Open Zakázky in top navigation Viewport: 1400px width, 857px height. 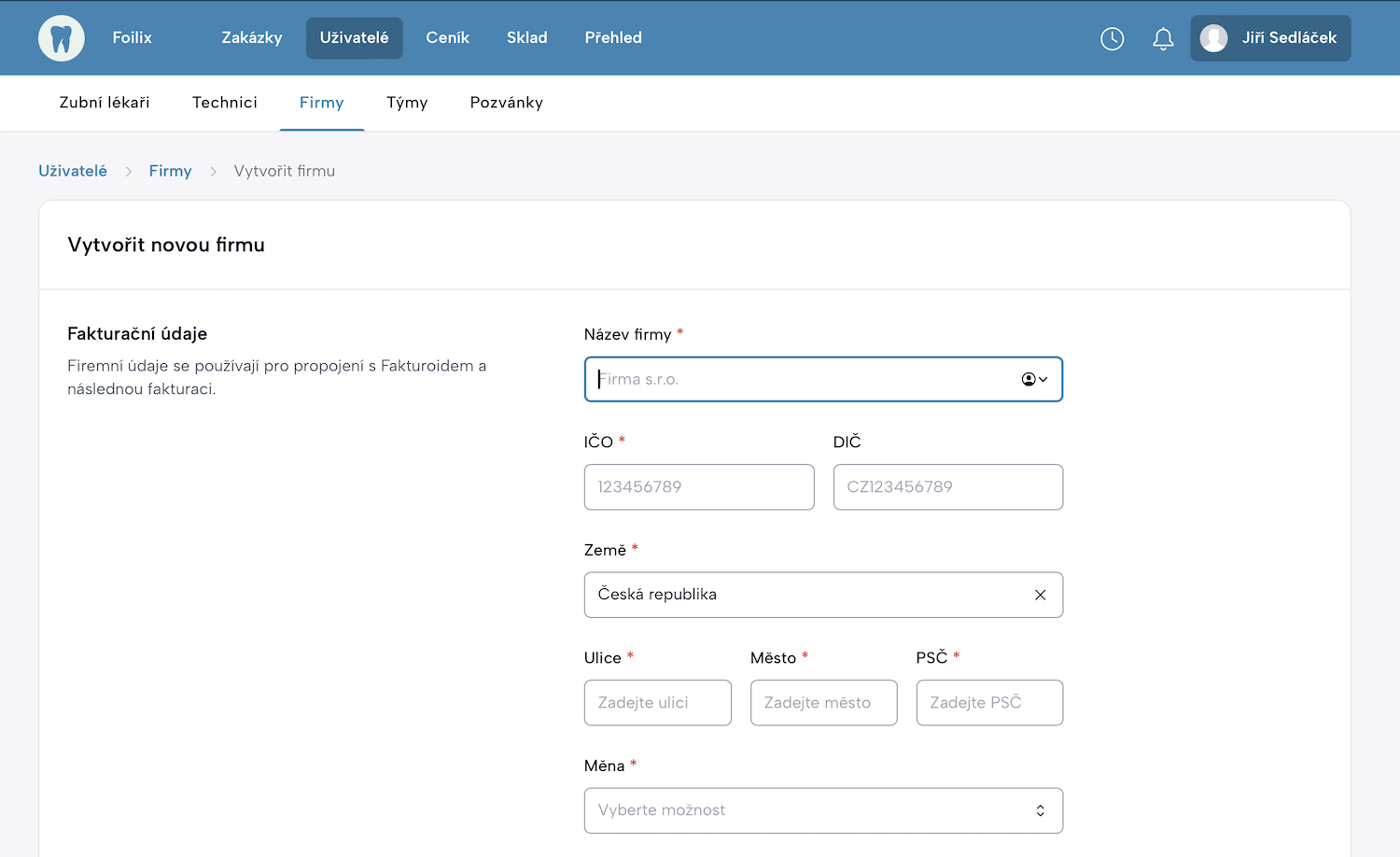point(251,38)
